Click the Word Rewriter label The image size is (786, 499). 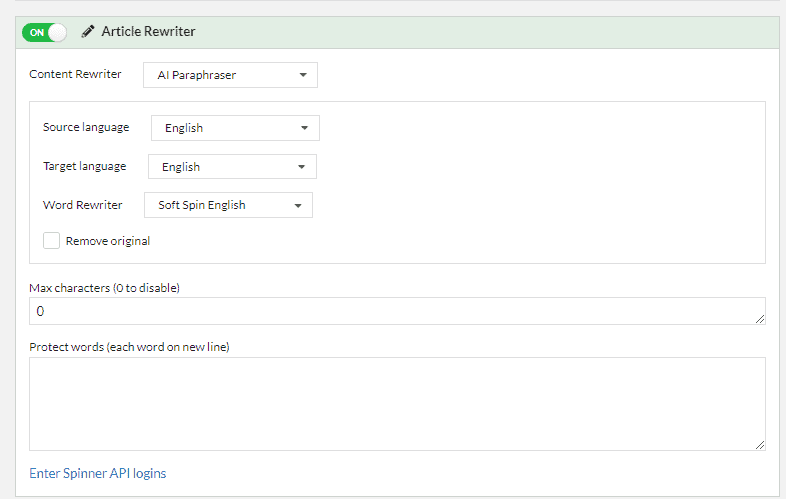click(83, 205)
